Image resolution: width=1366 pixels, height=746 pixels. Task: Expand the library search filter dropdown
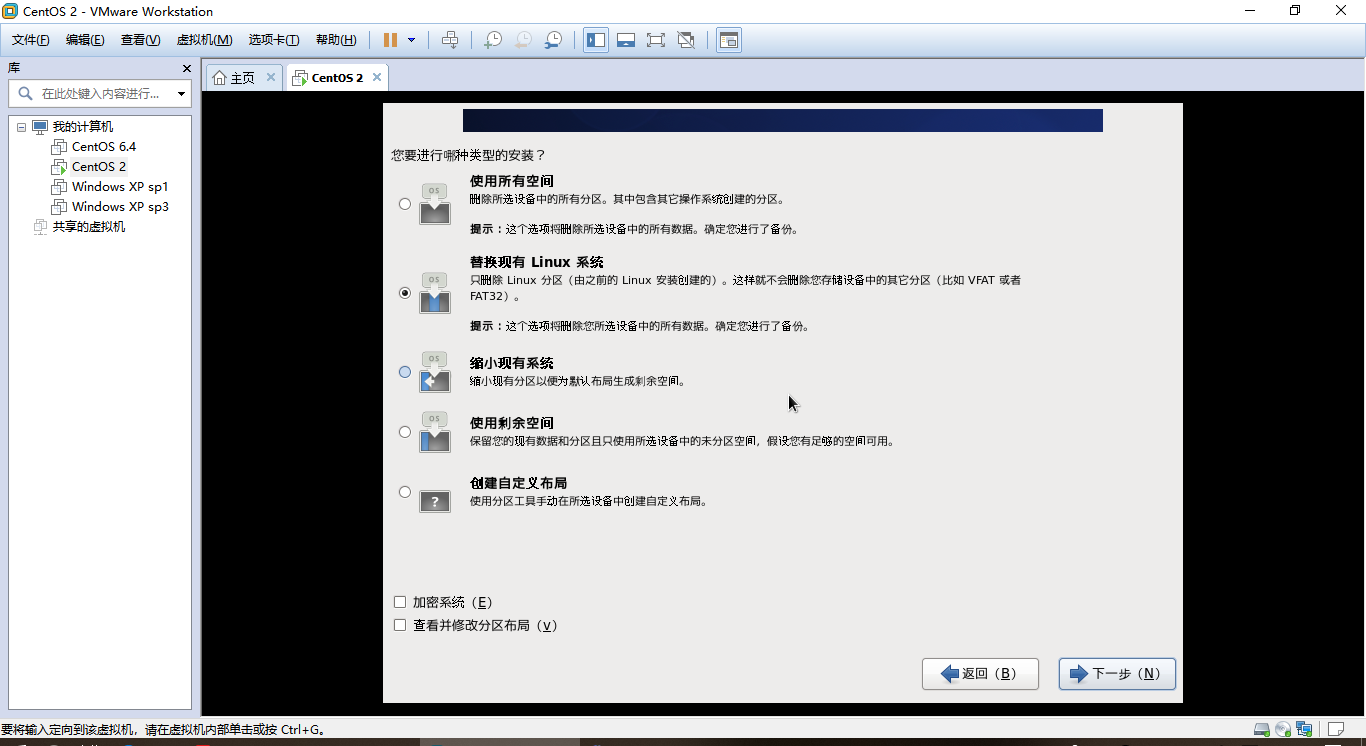tap(181, 93)
